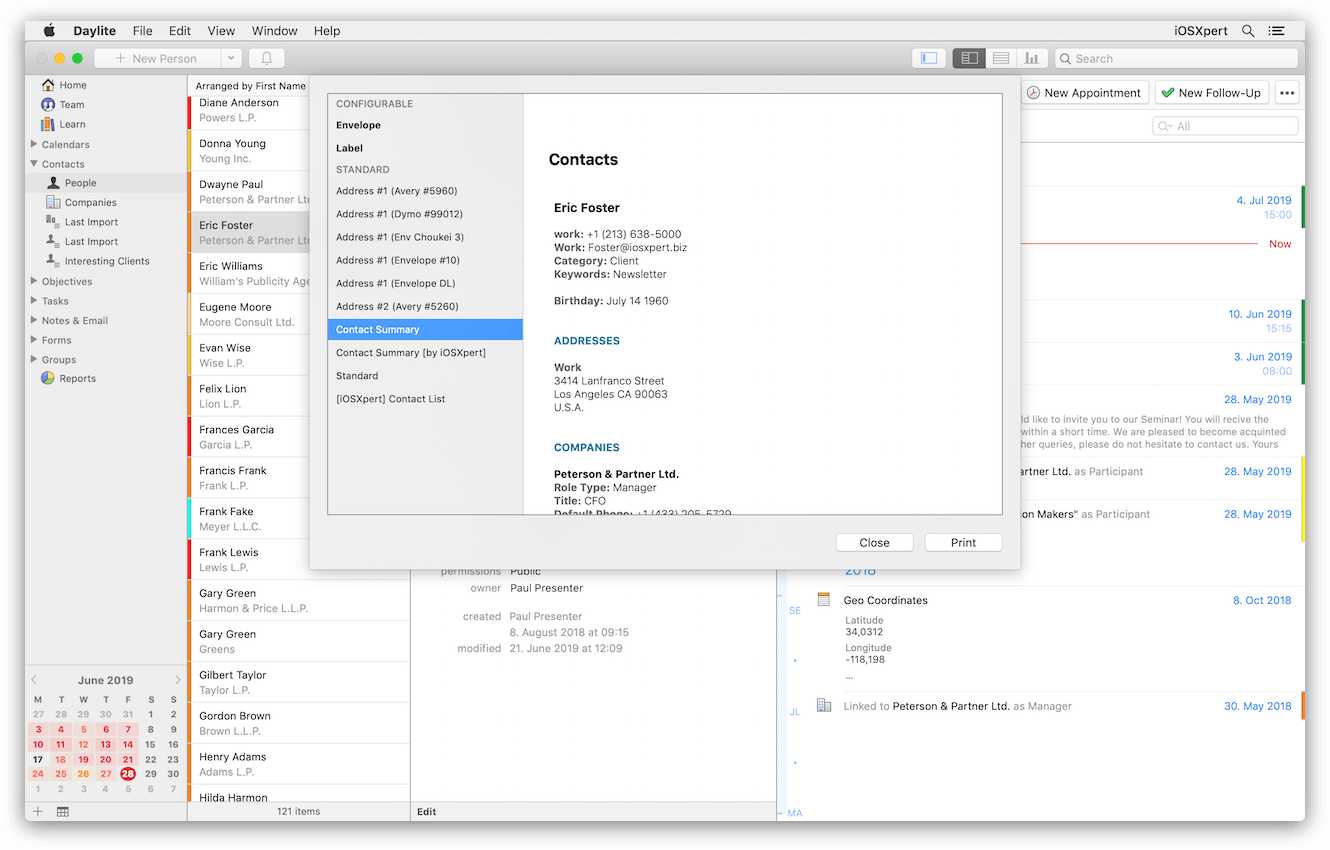Viewport: 1330px width, 850px height.
Task: Expand the Objectives section
Action: [x=34, y=281]
